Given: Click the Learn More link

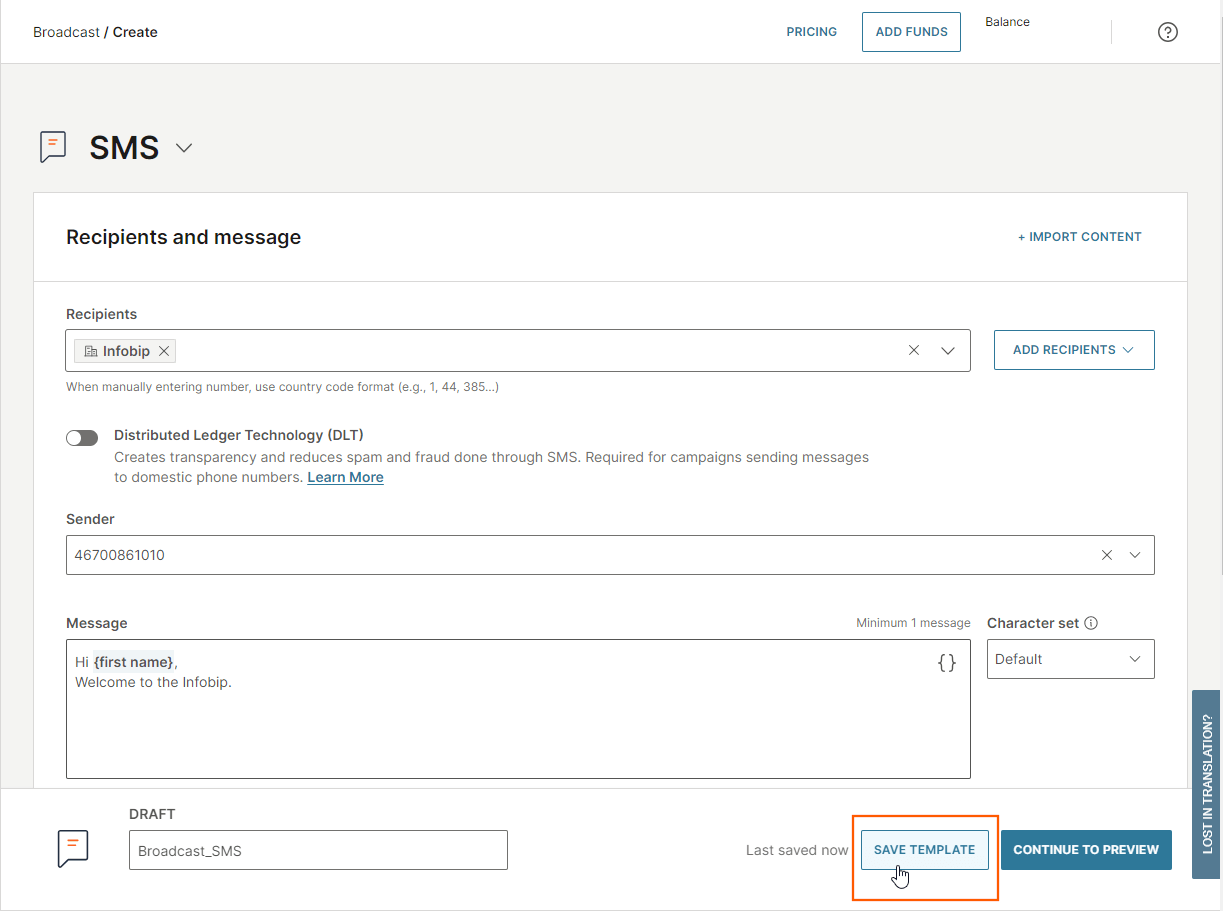Looking at the screenshot, I should (345, 477).
